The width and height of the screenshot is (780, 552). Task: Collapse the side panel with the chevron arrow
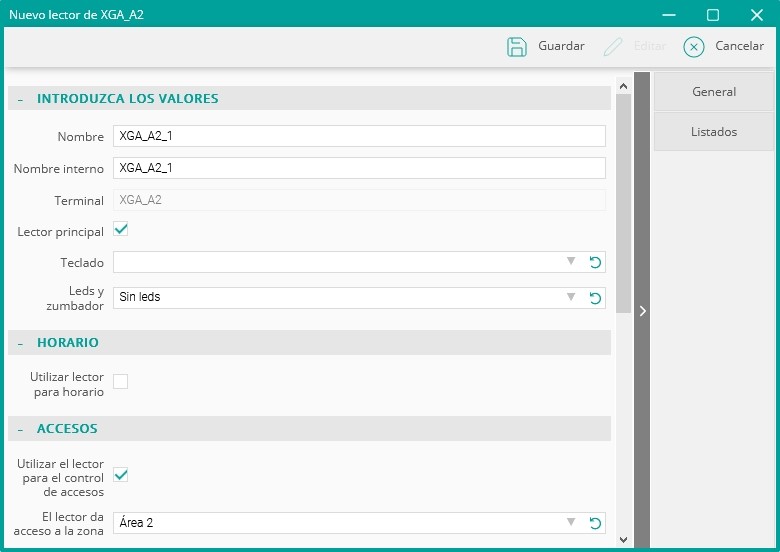[642, 311]
